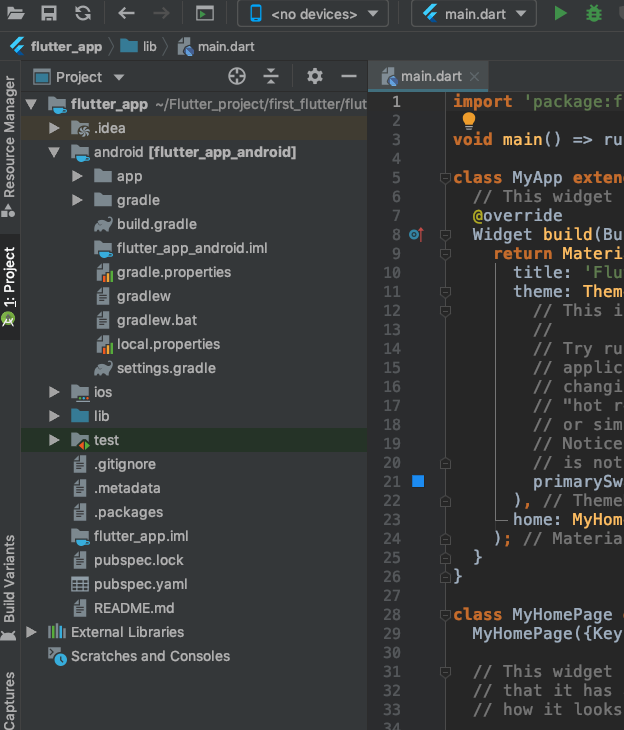Toggle the 1: Project tool window tab
The width and height of the screenshot is (624, 730).
click(x=9, y=287)
